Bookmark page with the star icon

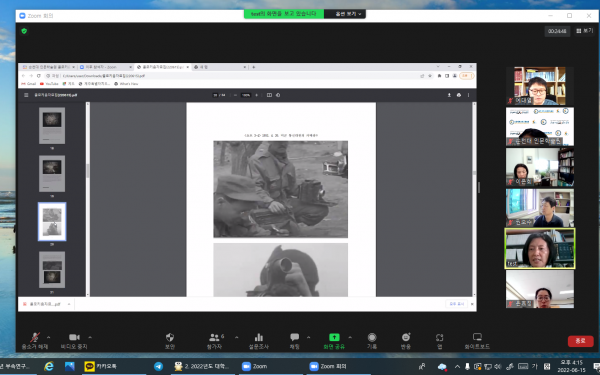click(430, 76)
